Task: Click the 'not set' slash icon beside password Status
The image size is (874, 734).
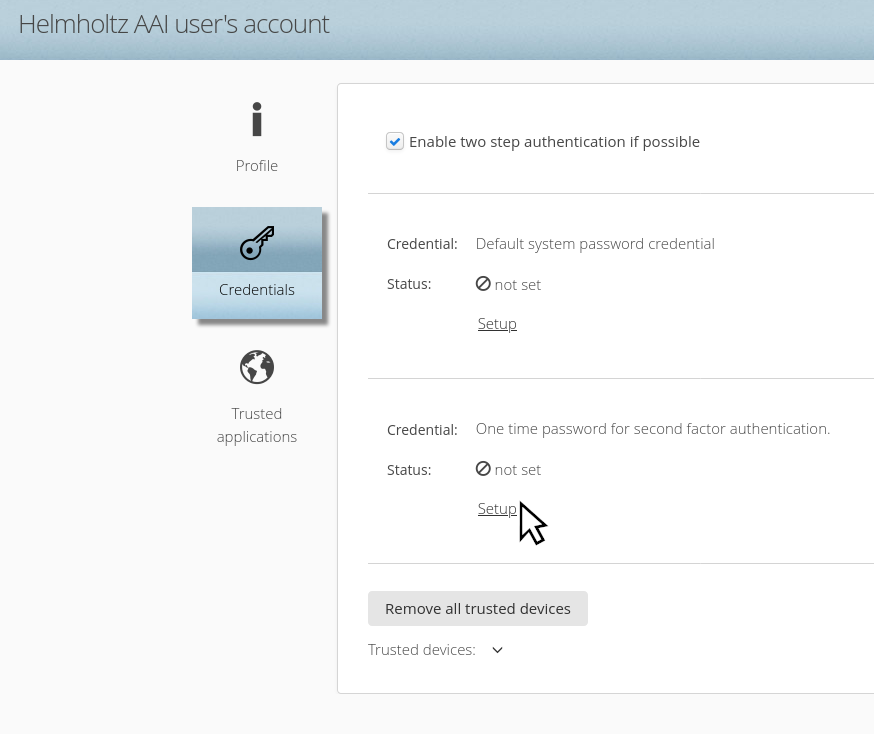Action: coord(483,284)
